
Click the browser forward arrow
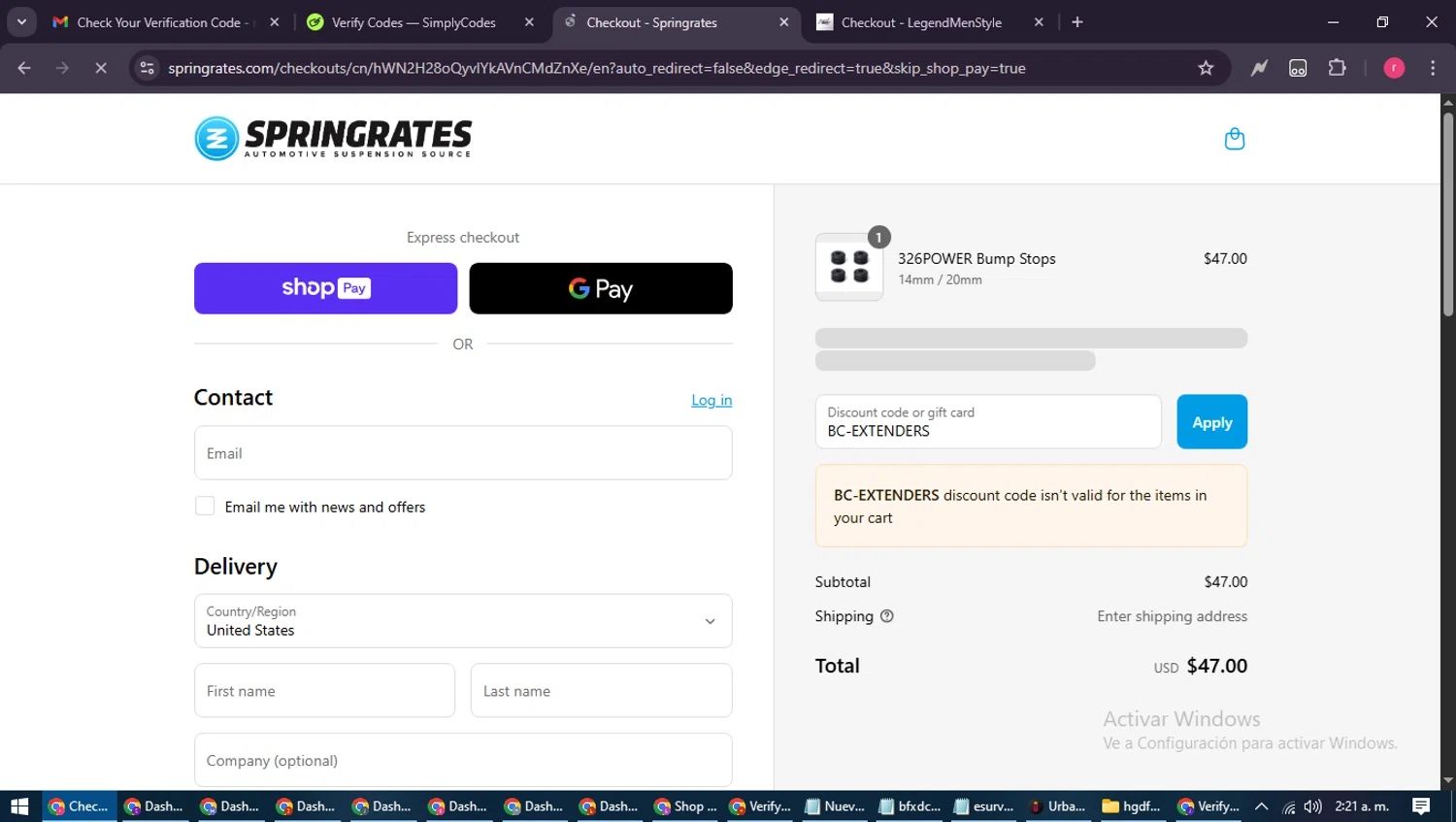click(x=62, y=68)
